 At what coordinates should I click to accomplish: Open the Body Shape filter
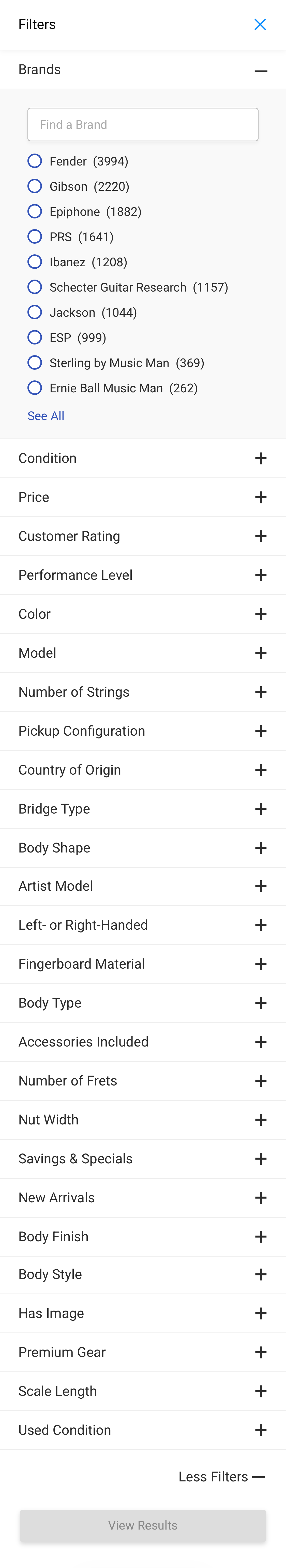[x=261, y=847]
